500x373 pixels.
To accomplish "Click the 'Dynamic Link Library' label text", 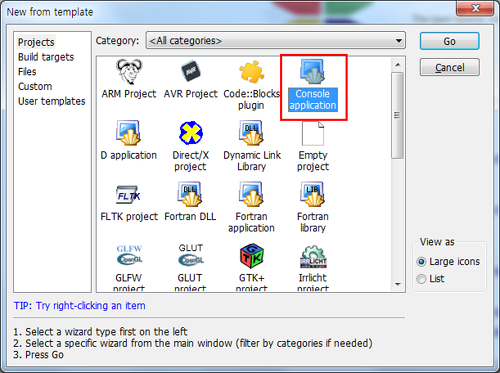I will (252, 161).
